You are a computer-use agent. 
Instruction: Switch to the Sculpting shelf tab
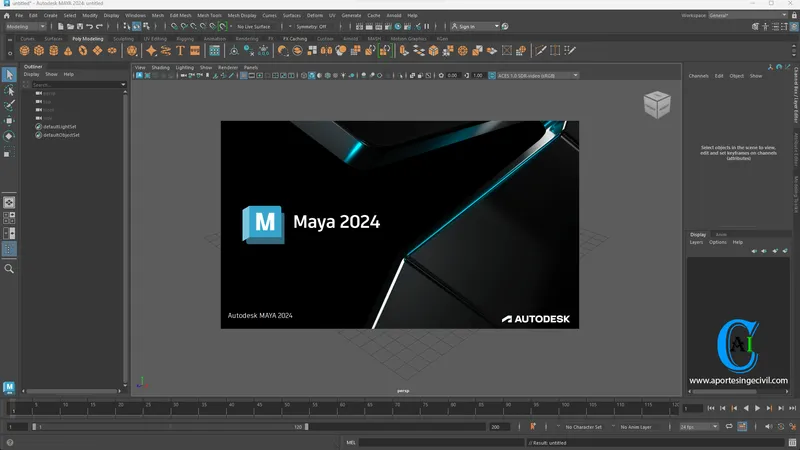click(123, 39)
